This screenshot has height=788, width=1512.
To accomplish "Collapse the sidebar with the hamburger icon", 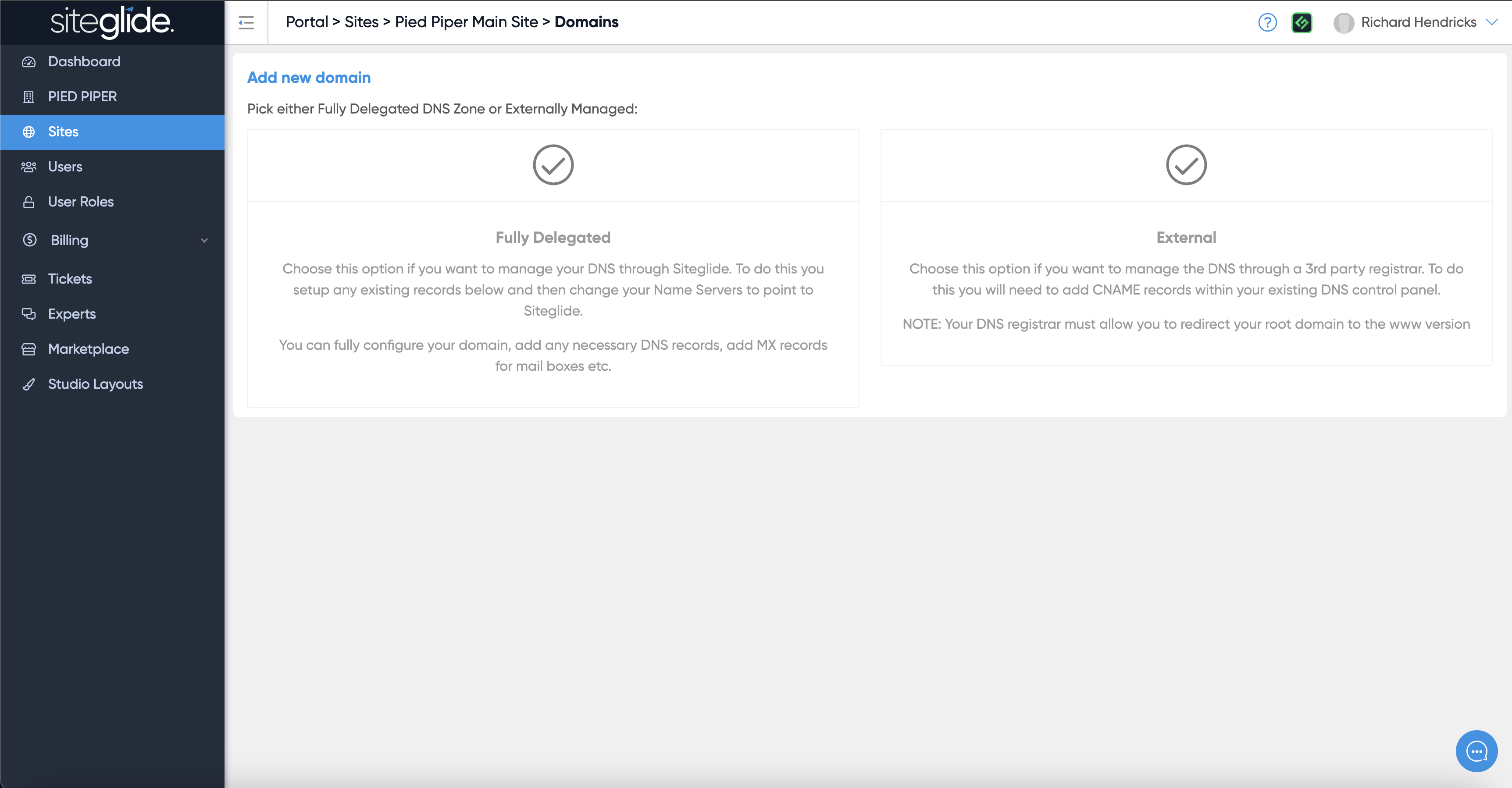I will pos(246,22).
